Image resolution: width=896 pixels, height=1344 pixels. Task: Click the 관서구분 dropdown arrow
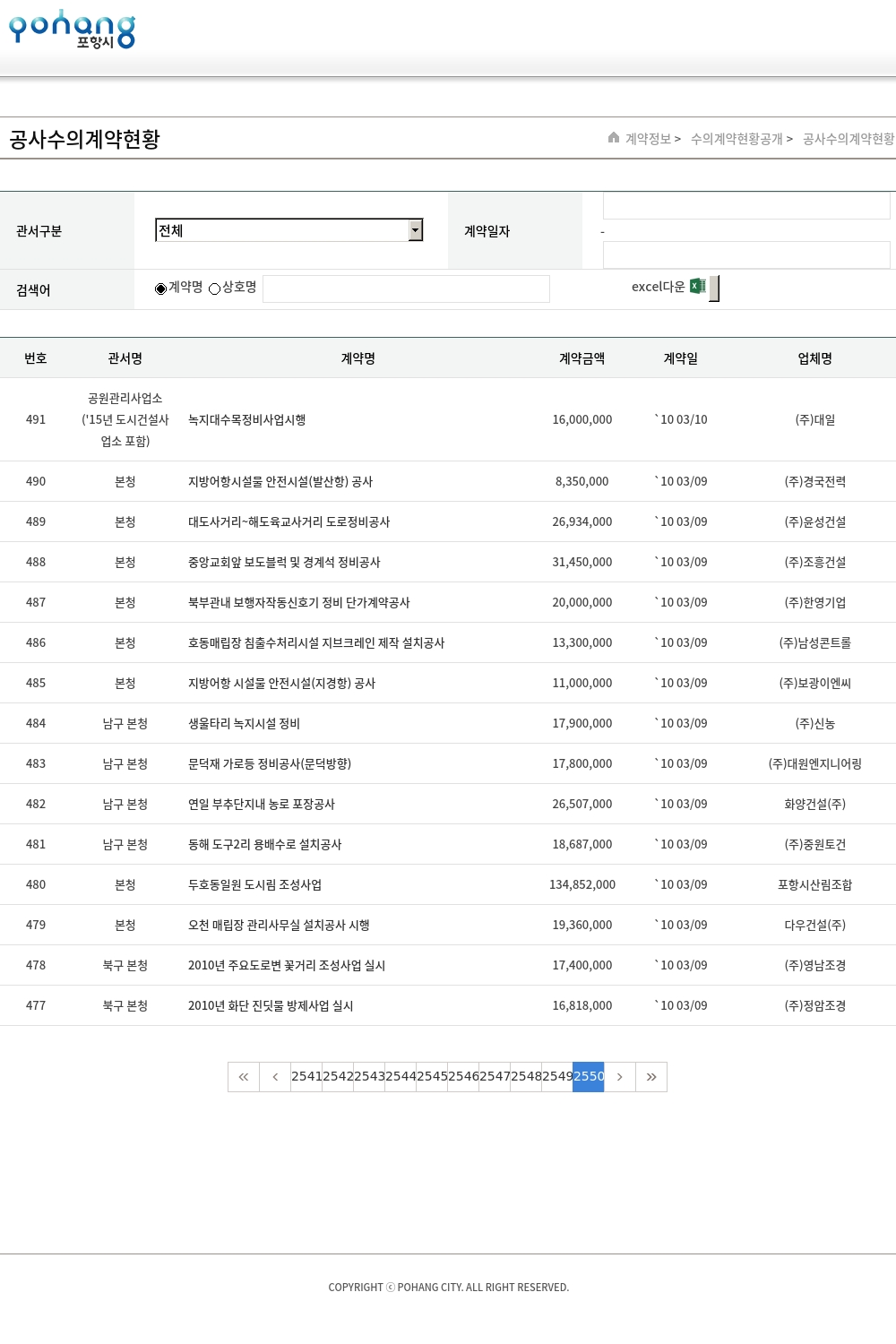[415, 230]
